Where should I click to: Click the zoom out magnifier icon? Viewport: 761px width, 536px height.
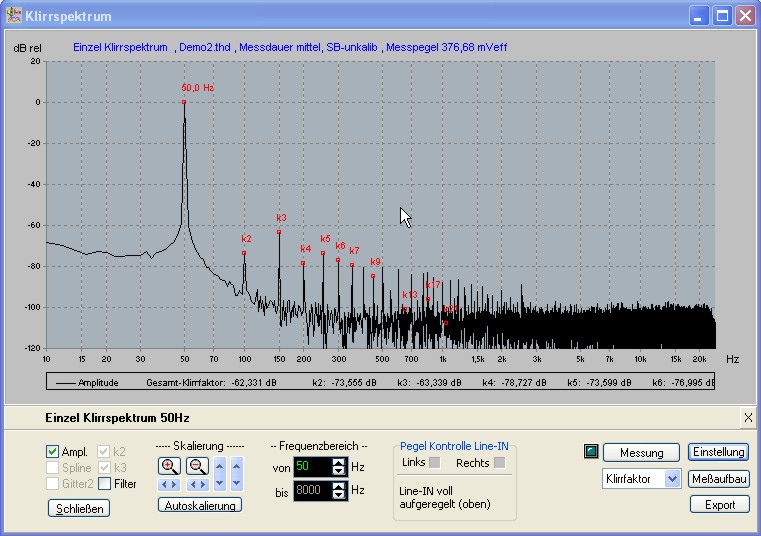click(x=197, y=466)
